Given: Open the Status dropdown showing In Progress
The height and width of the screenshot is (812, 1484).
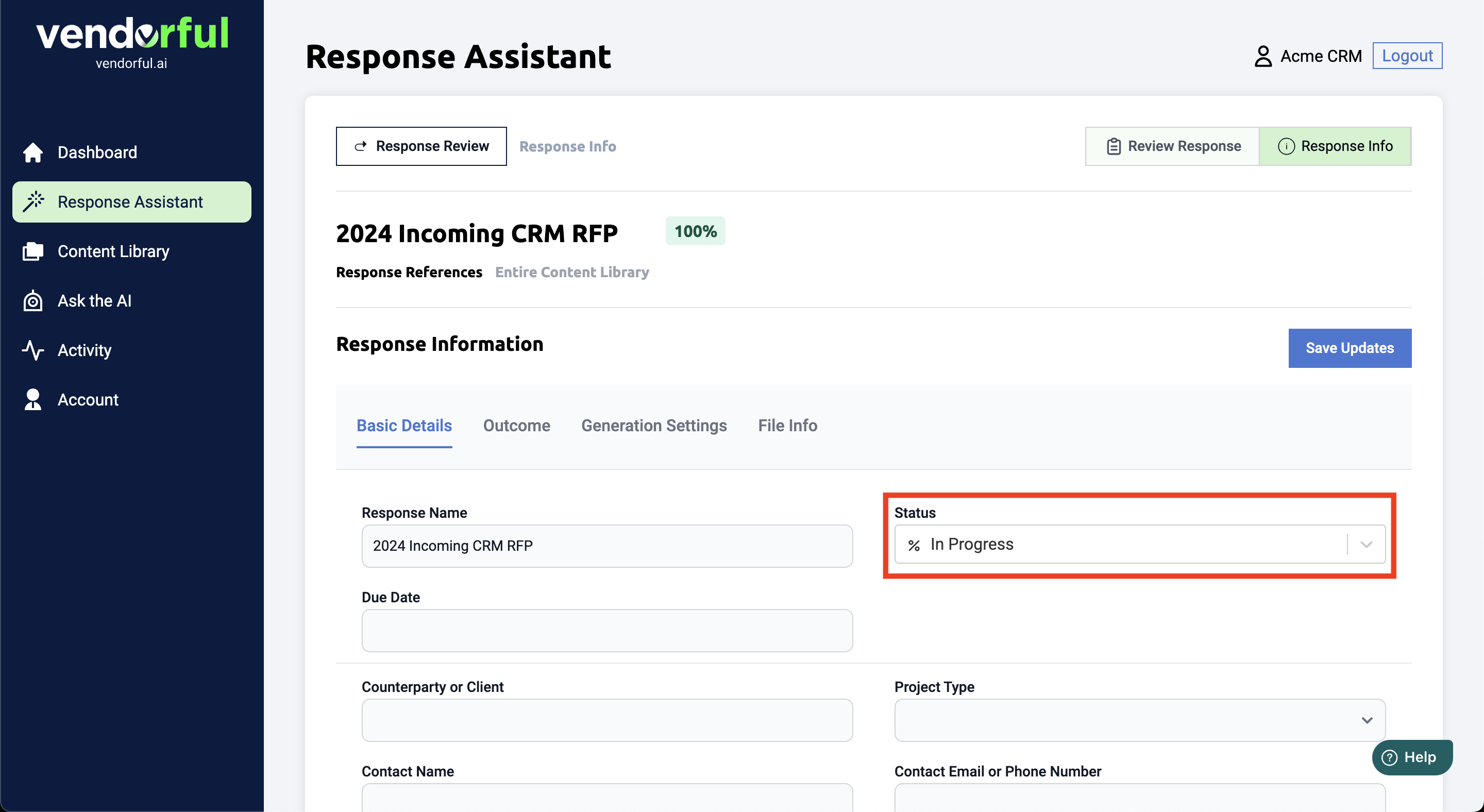Looking at the screenshot, I should (x=1120, y=544).
